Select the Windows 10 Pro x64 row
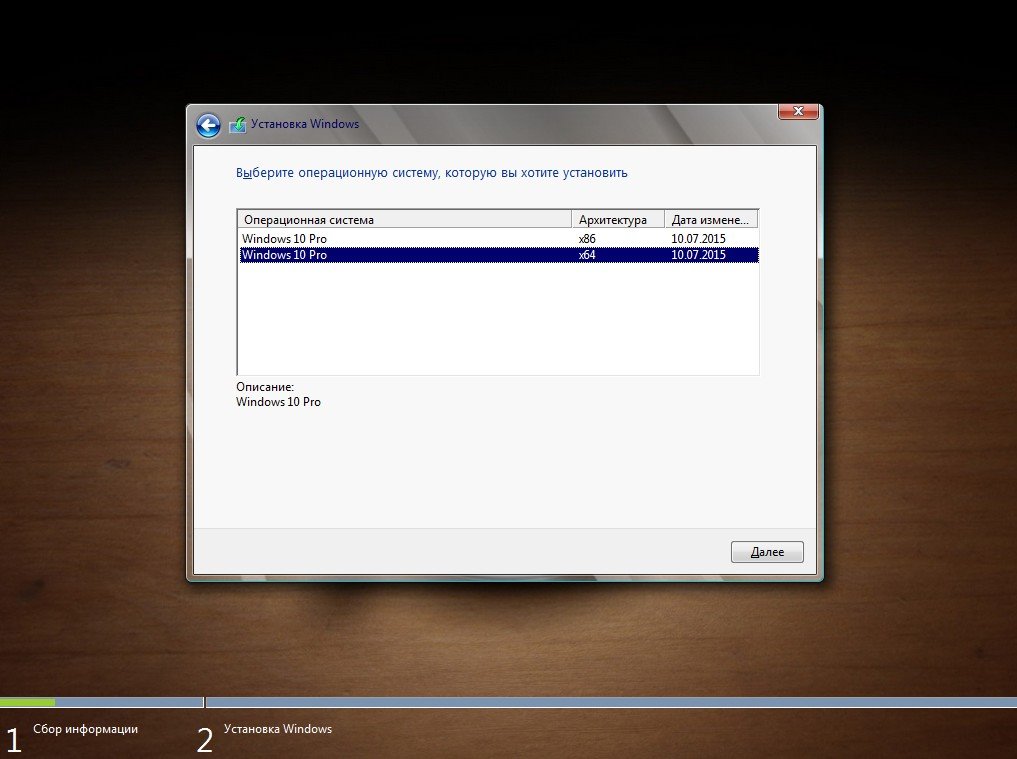 [498, 255]
